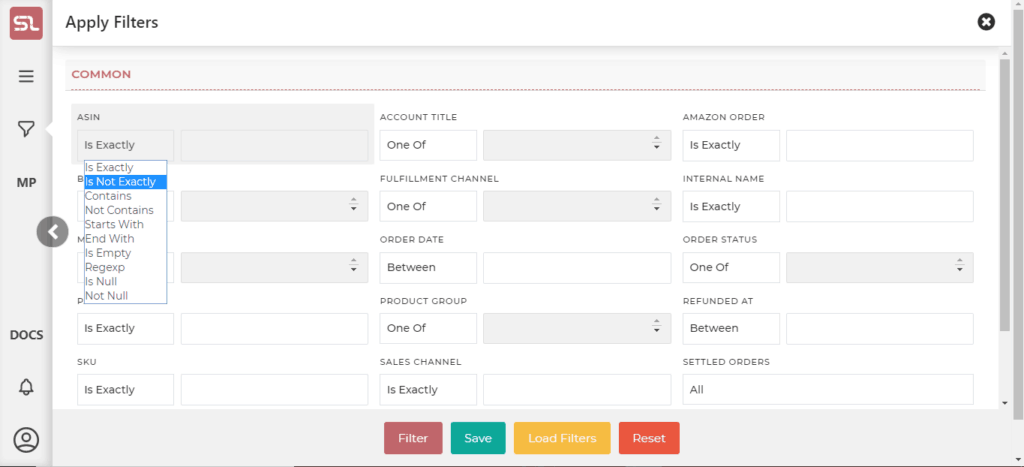Pick 'Contains' option in the list
The height and width of the screenshot is (467, 1024).
[125, 196]
